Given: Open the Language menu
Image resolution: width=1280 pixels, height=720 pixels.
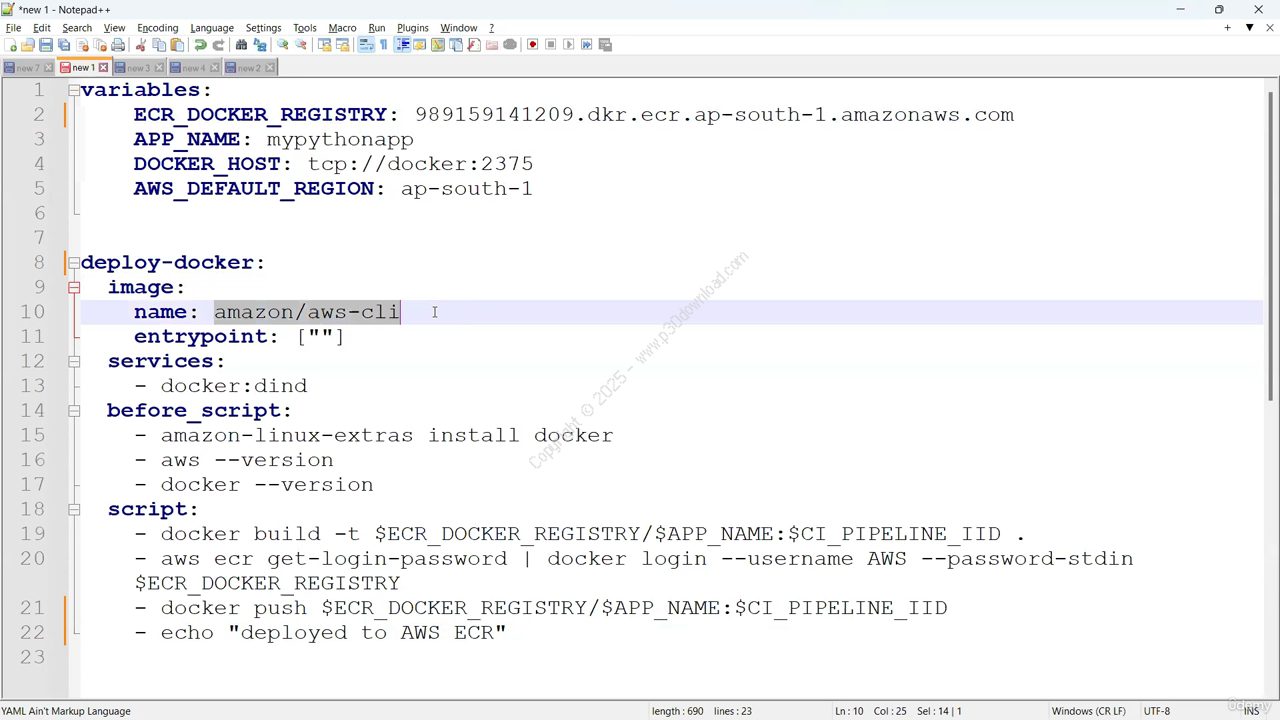Looking at the screenshot, I should 212,28.
